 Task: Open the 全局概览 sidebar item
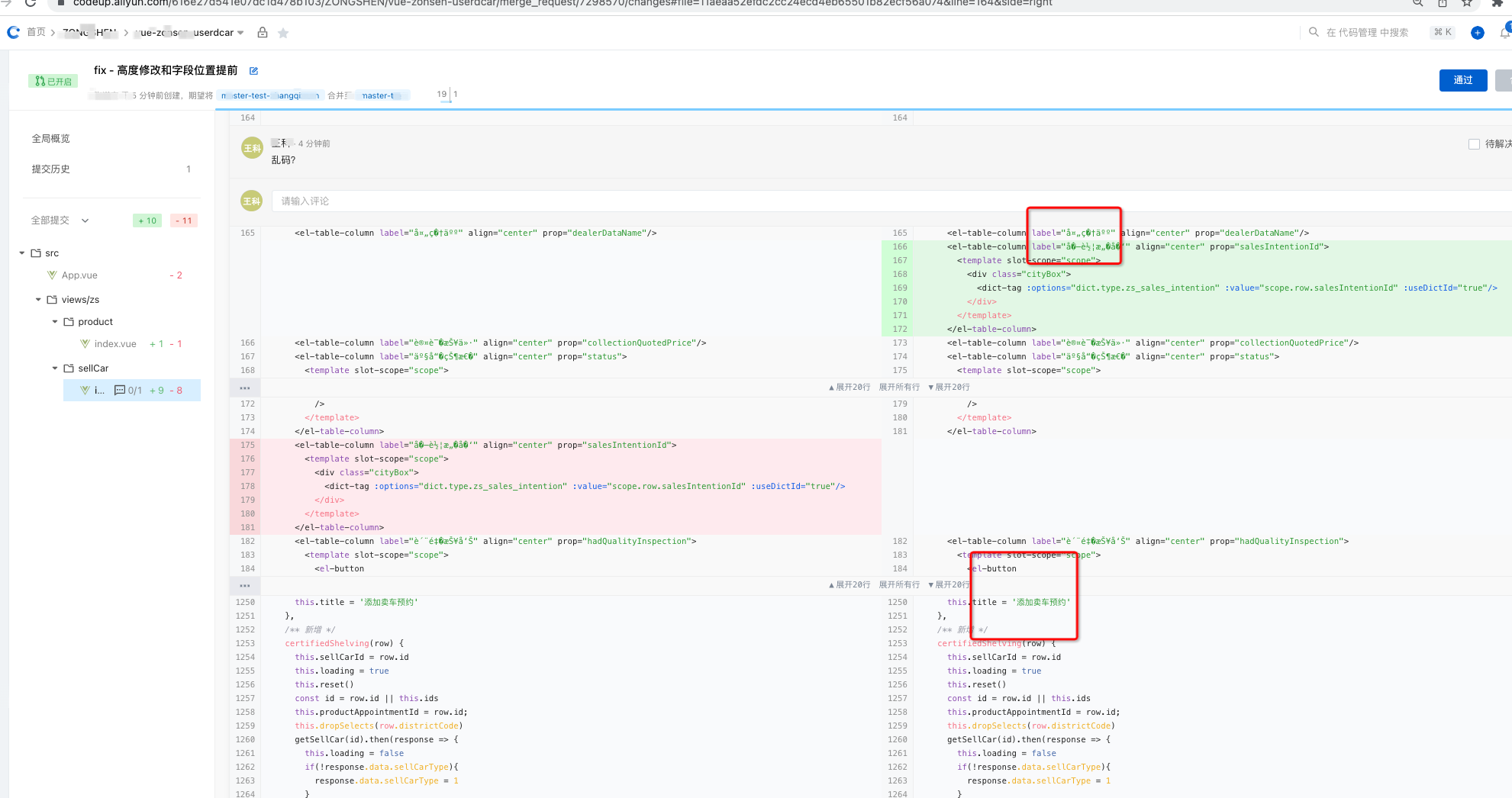click(50, 139)
